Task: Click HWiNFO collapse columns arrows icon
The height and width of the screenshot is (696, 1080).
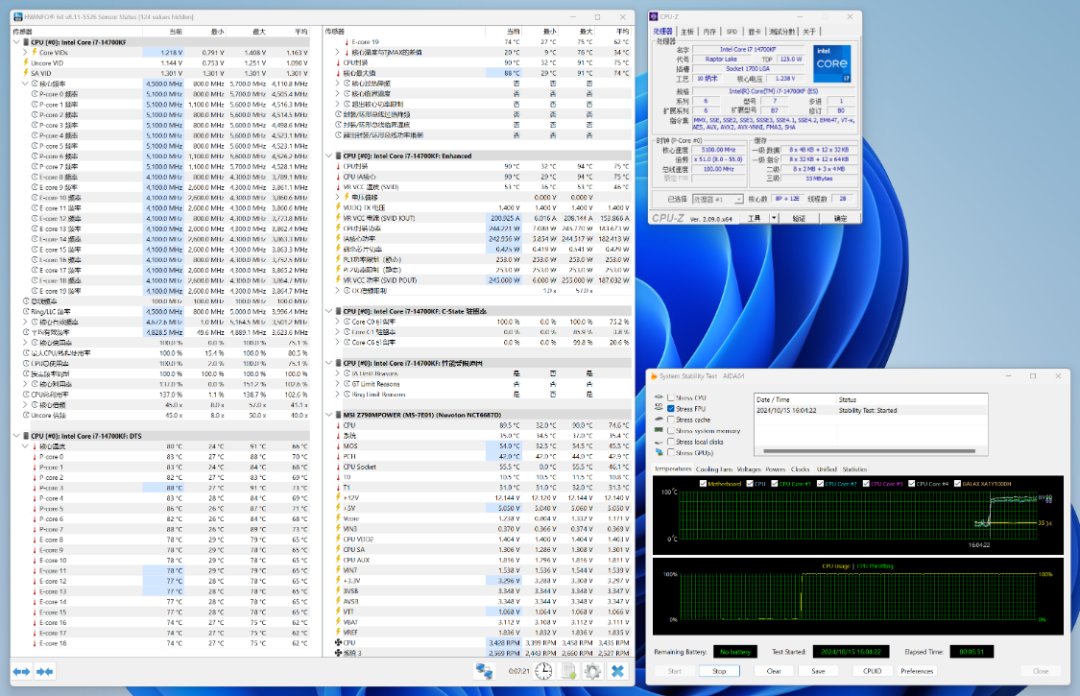Action: (44, 671)
